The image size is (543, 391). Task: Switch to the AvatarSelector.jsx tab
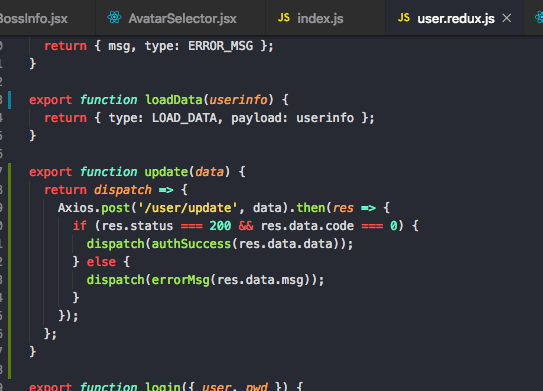point(180,18)
